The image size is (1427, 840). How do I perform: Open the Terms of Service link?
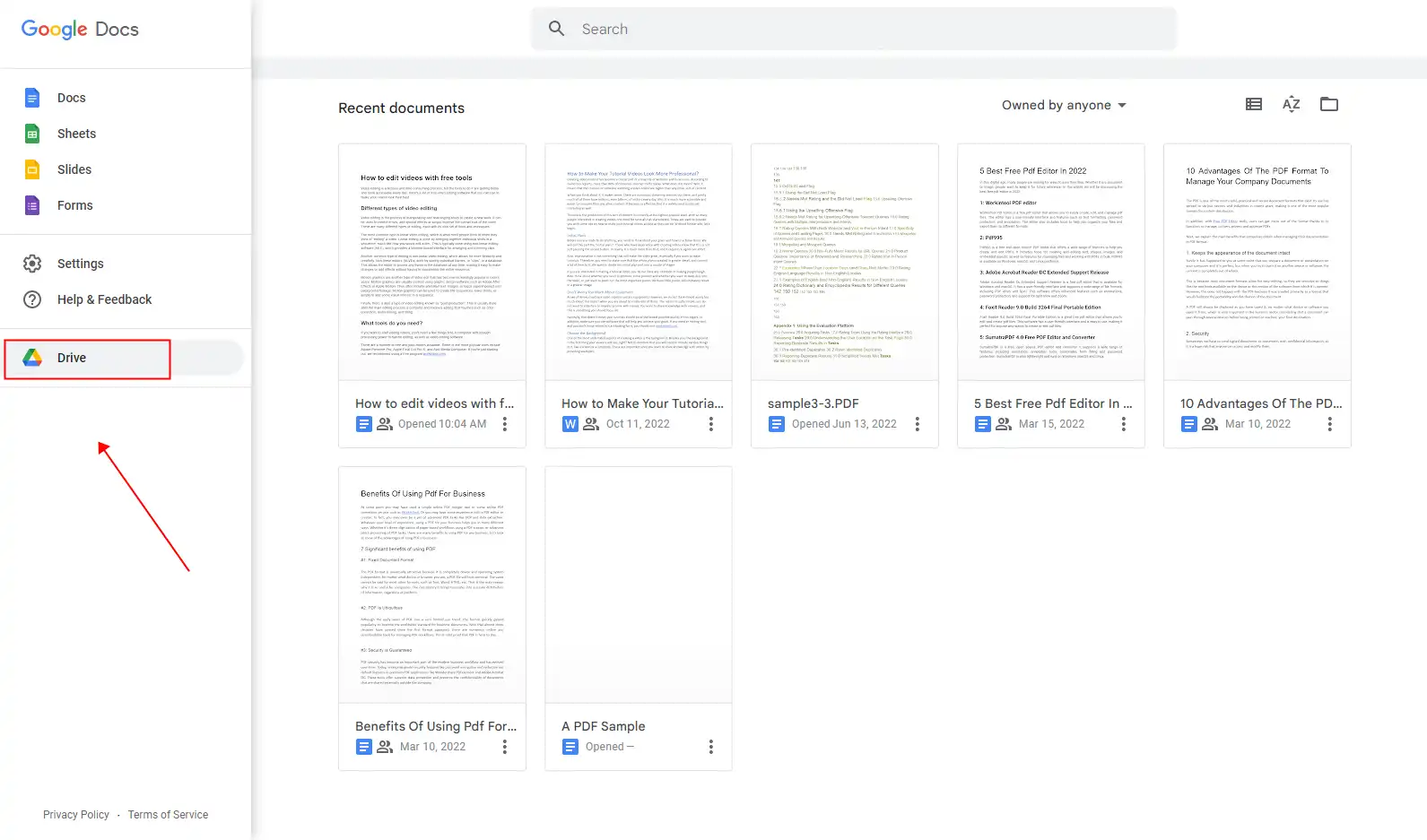point(168,815)
